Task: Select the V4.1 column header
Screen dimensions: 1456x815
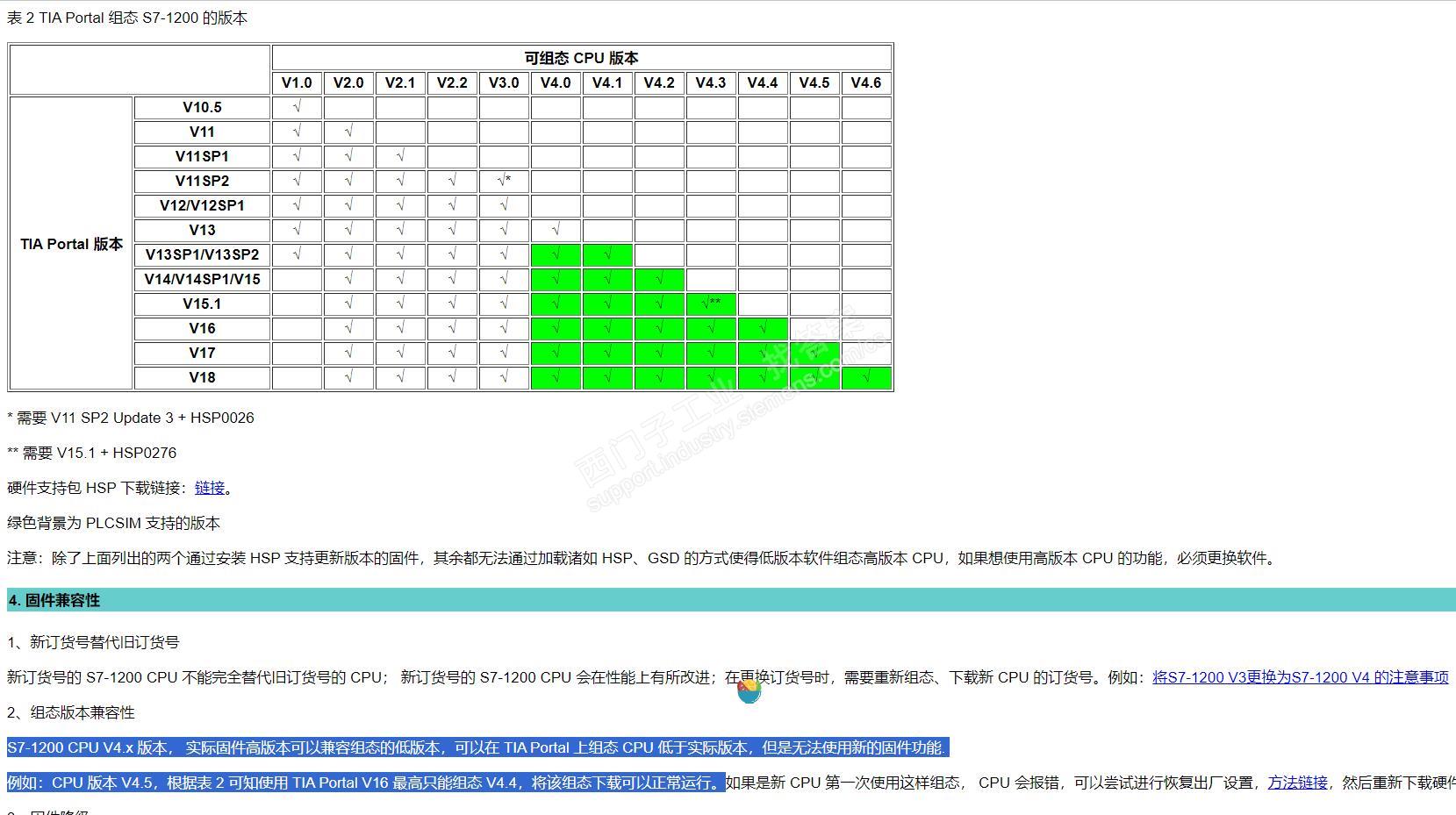Action: [607, 82]
